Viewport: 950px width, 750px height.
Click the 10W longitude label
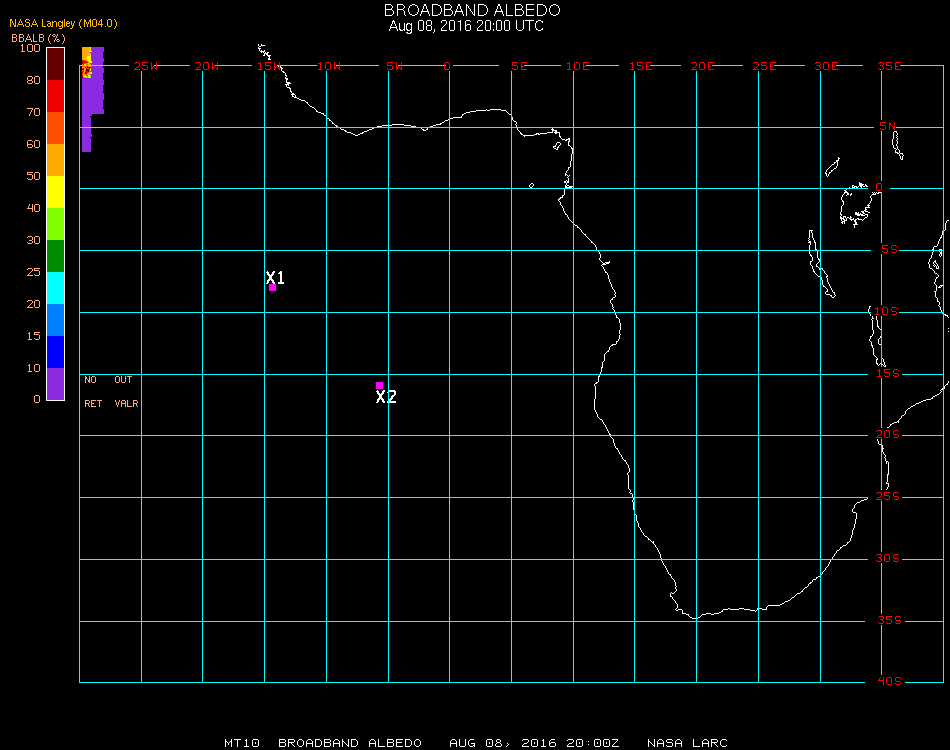coord(329,66)
